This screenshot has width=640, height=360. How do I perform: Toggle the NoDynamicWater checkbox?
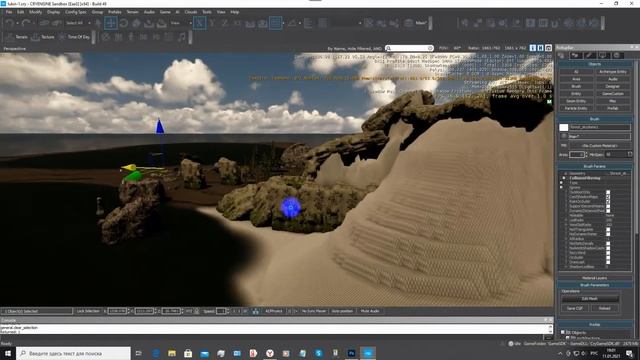click(x=608, y=234)
